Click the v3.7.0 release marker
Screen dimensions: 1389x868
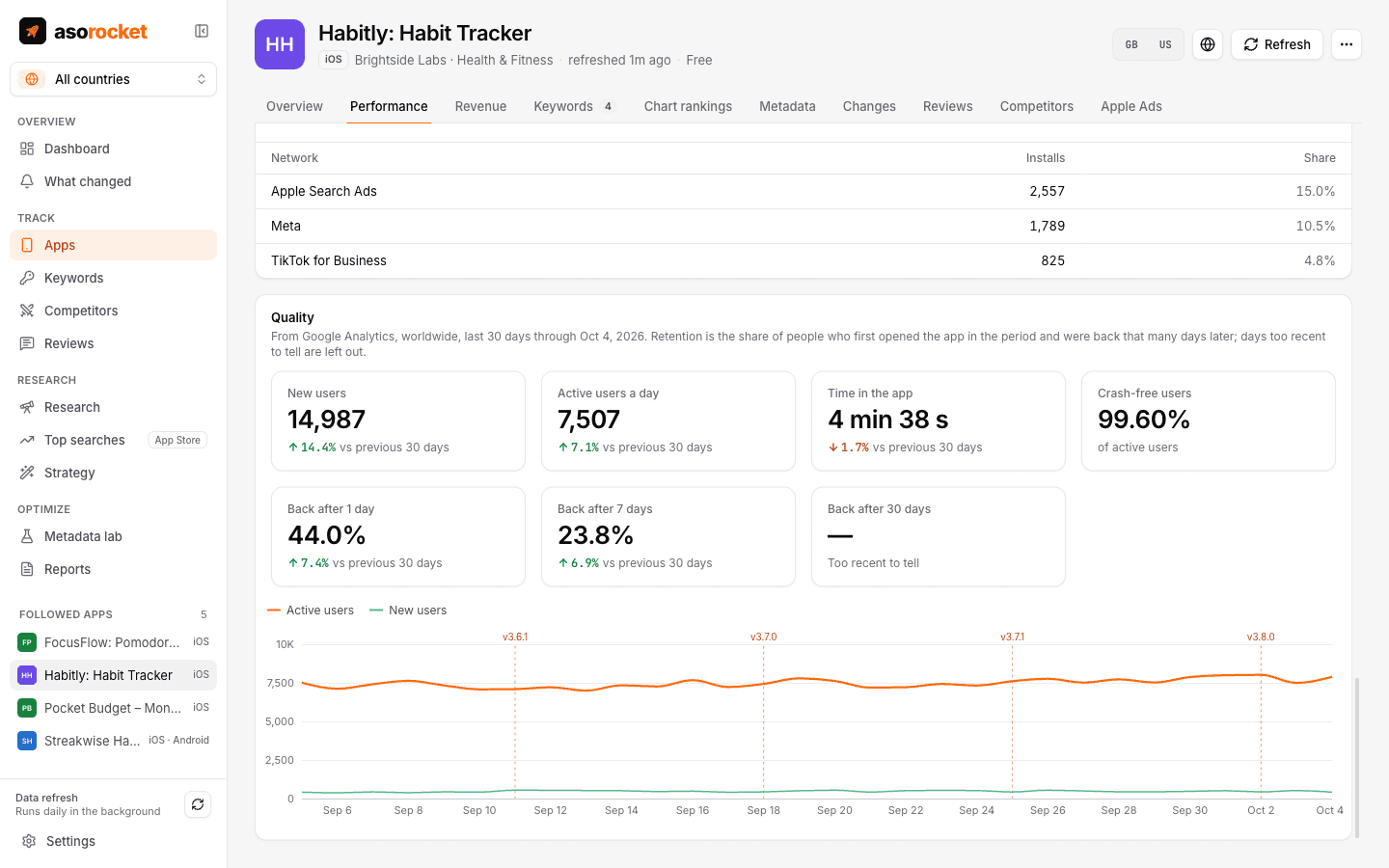763,637
